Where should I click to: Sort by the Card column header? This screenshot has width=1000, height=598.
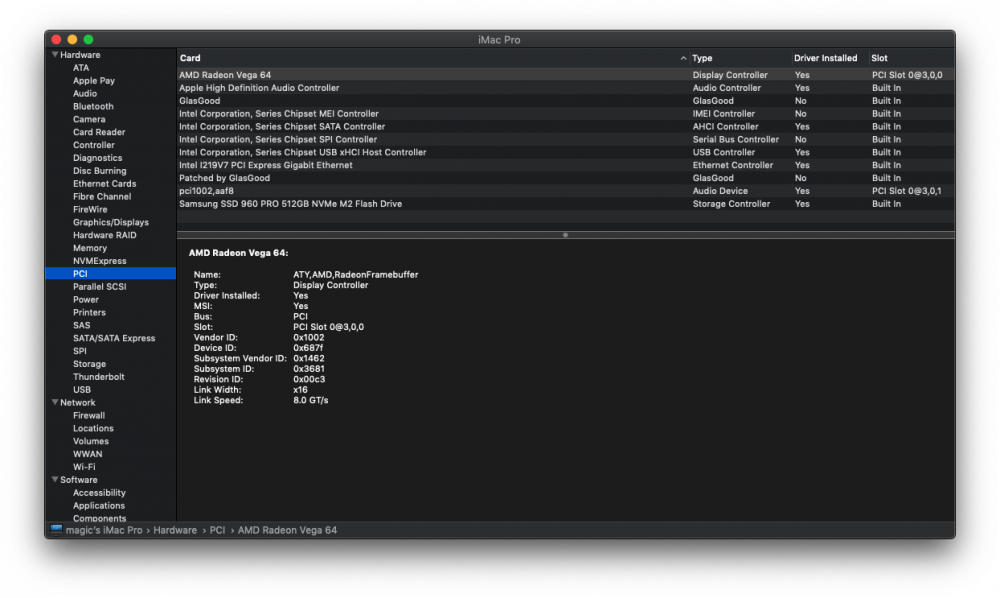190,58
